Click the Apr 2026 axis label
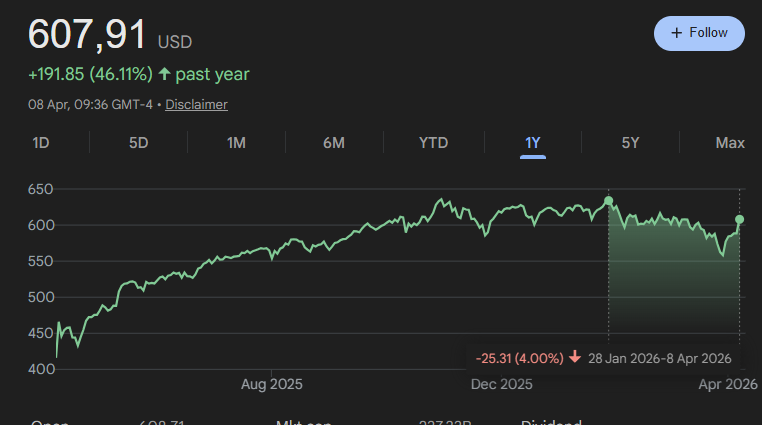762x425 pixels. click(x=728, y=384)
